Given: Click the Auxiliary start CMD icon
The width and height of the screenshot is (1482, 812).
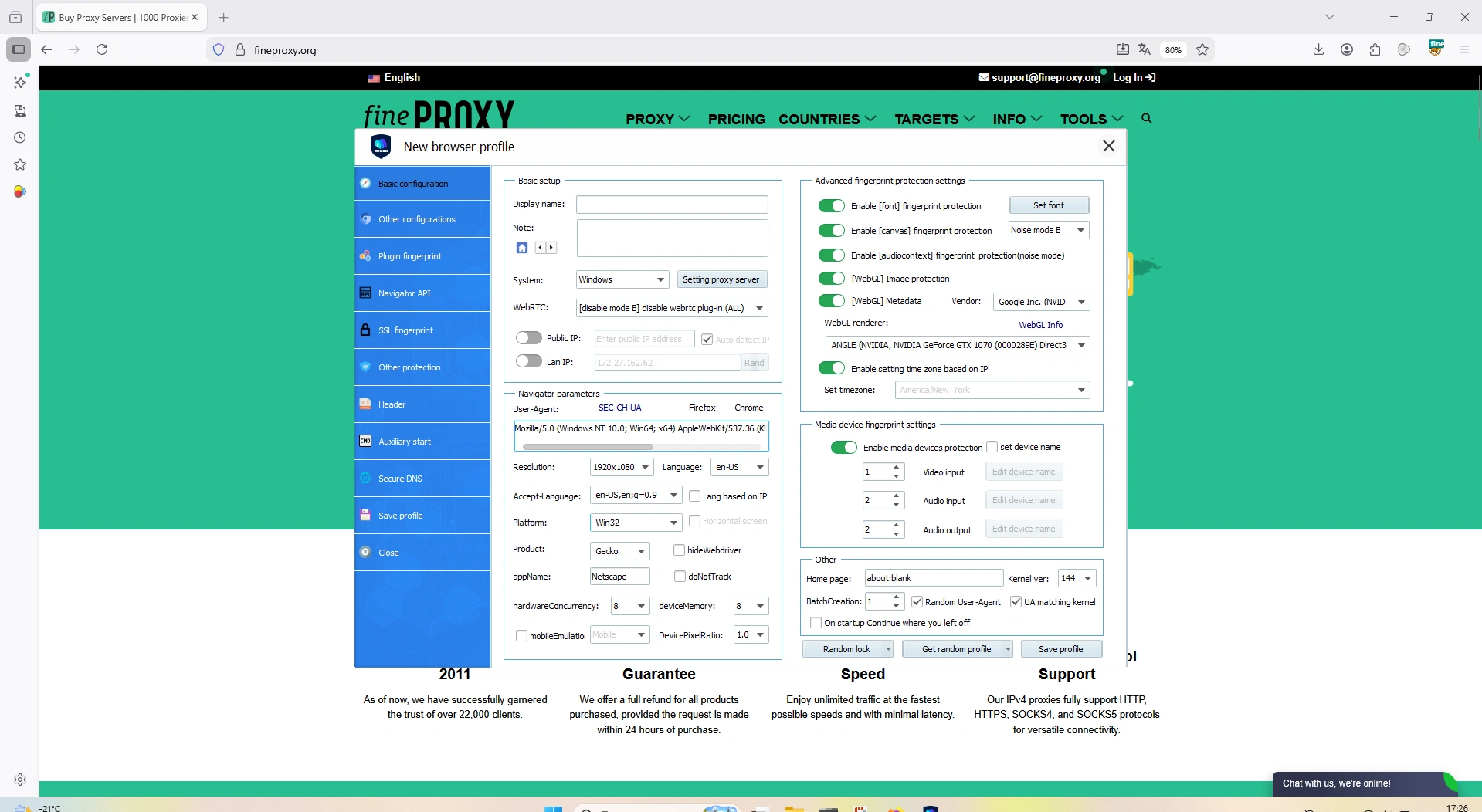Looking at the screenshot, I should (x=365, y=441).
